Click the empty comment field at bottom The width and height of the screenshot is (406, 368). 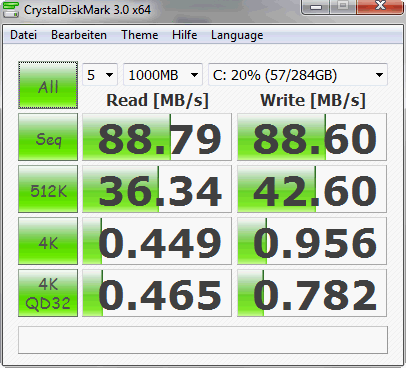point(203,340)
